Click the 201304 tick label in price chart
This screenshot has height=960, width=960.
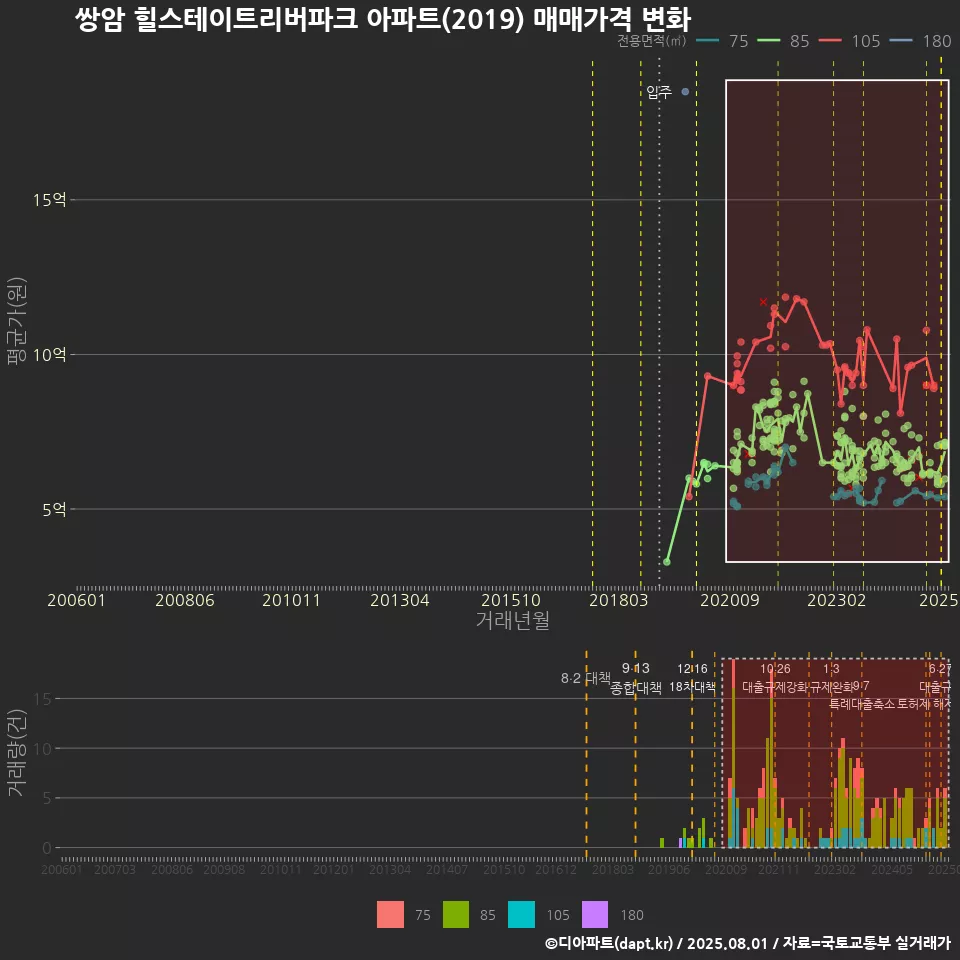coord(399,600)
